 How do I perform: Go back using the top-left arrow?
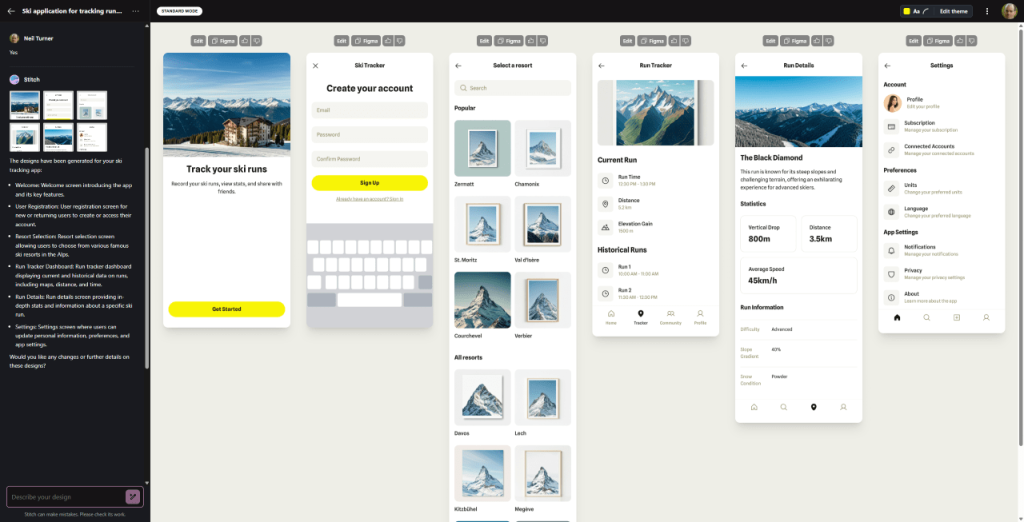click(x=10, y=11)
